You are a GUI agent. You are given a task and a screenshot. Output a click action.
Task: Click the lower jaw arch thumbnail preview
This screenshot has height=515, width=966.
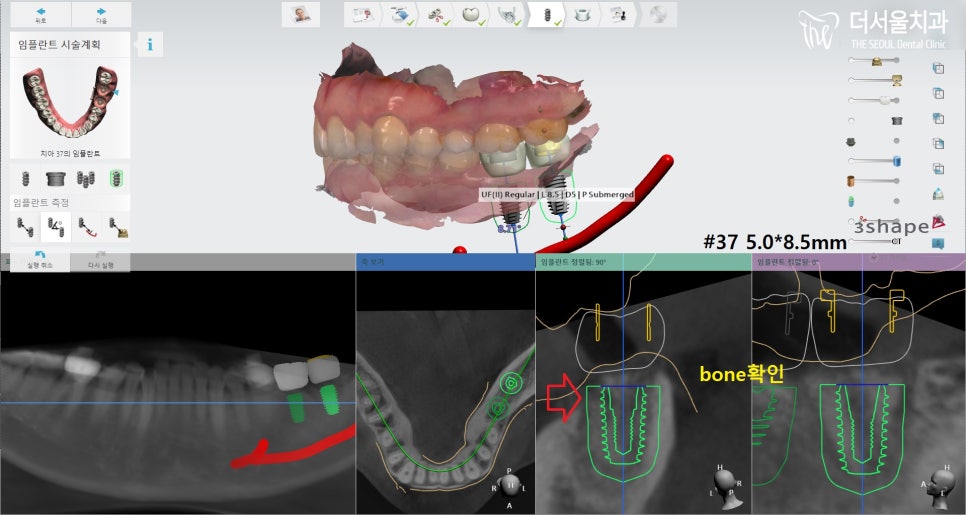(70, 103)
